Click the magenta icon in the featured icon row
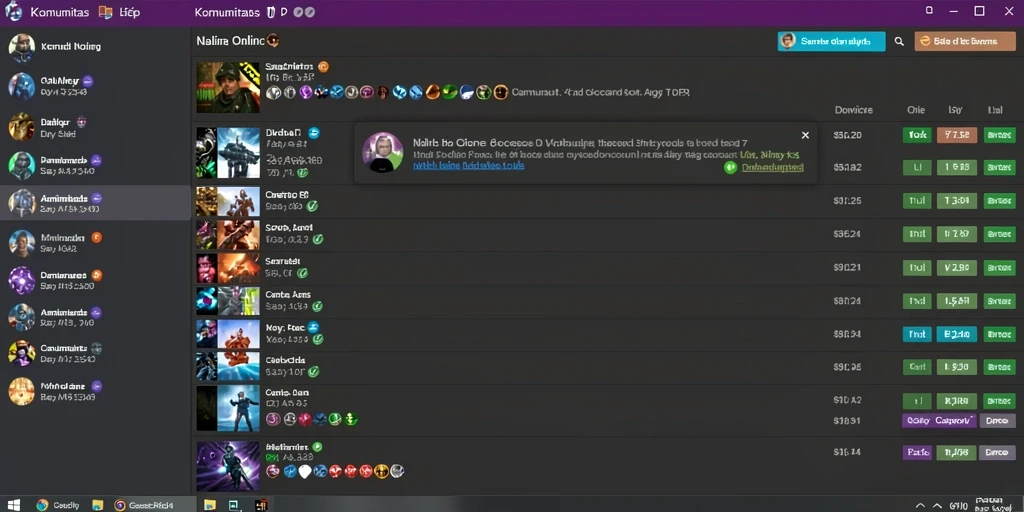 (x=367, y=93)
